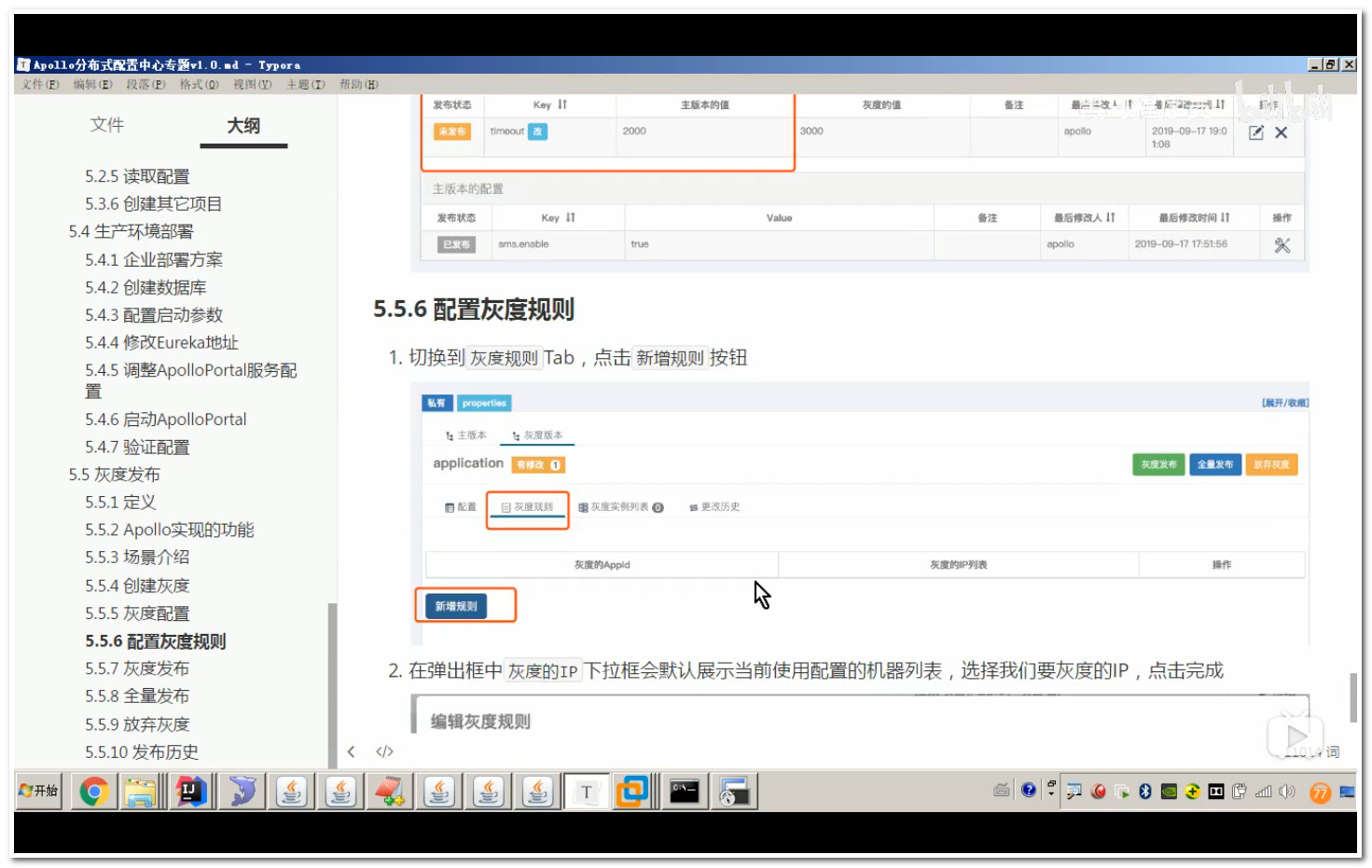Screen dimensions: 1372x868
Task: Jump to 5.5.4 创建灰度
Action: (x=137, y=586)
